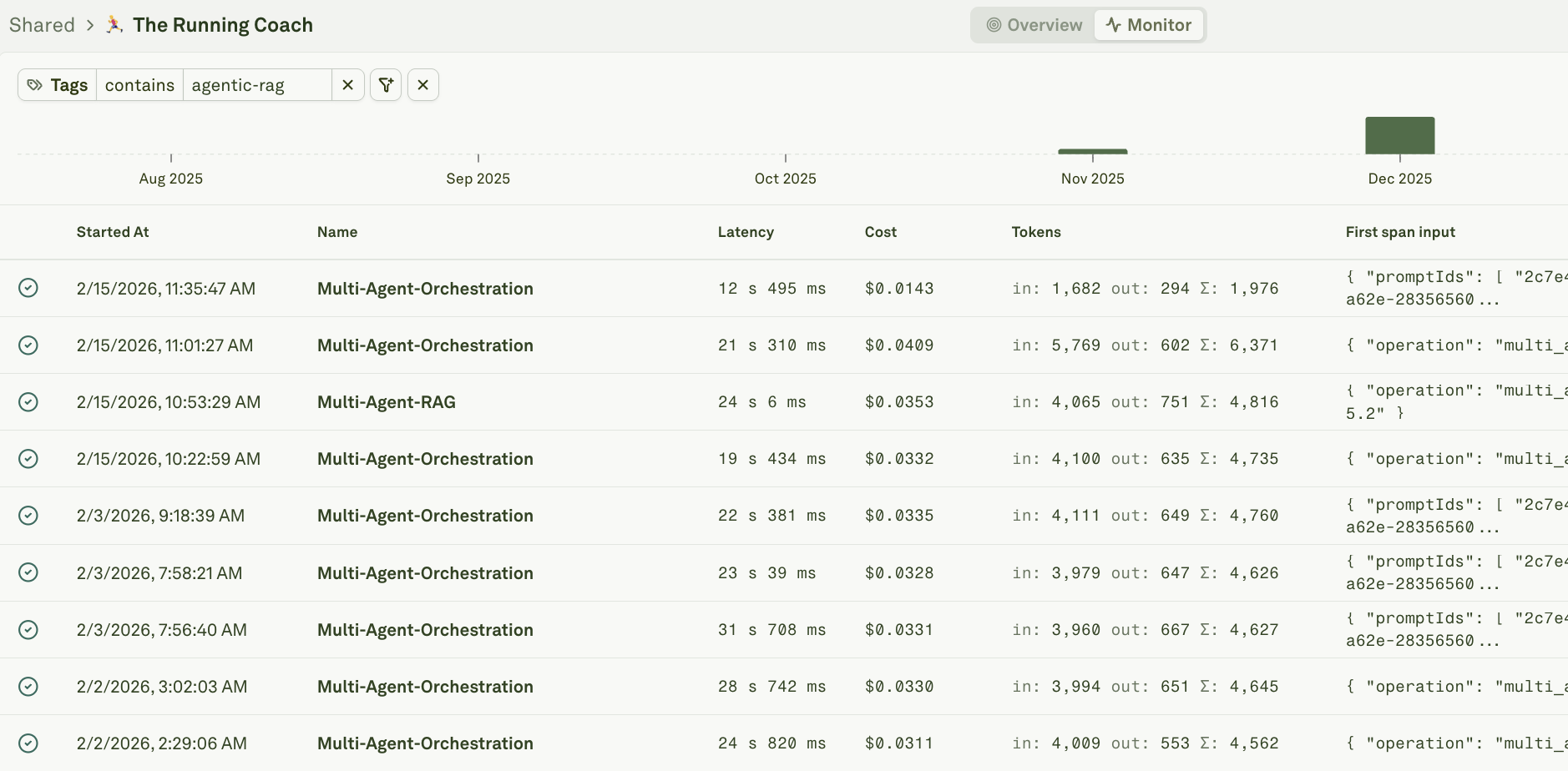Click the tags icon in the filter pill
Viewport: 1568px width, 771px height.
click(35, 84)
